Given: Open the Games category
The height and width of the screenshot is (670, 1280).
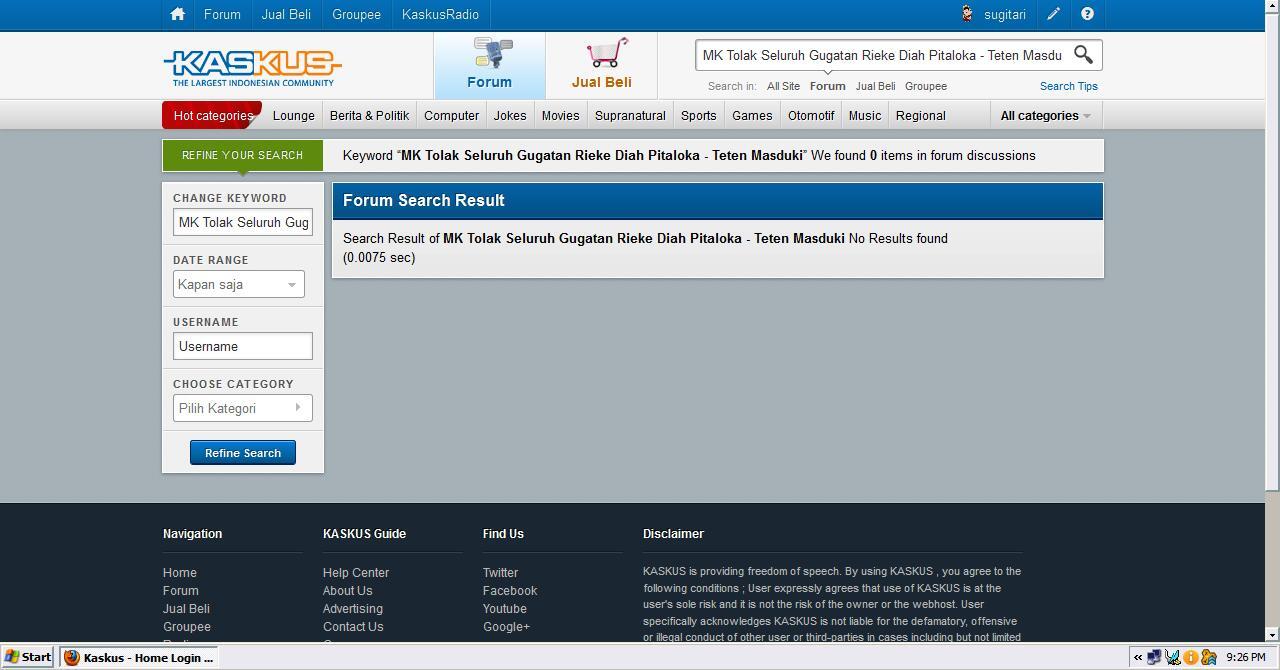Looking at the screenshot, I should click(752, 115).
